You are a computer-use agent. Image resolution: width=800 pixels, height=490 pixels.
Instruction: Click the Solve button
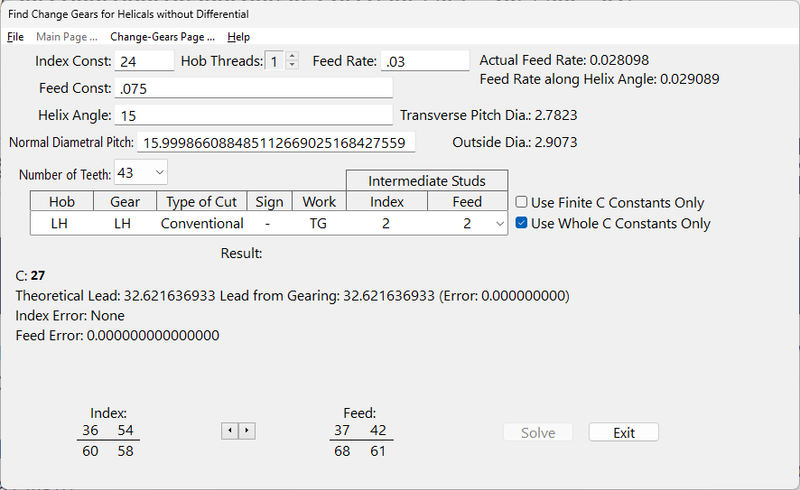(539, 433)
